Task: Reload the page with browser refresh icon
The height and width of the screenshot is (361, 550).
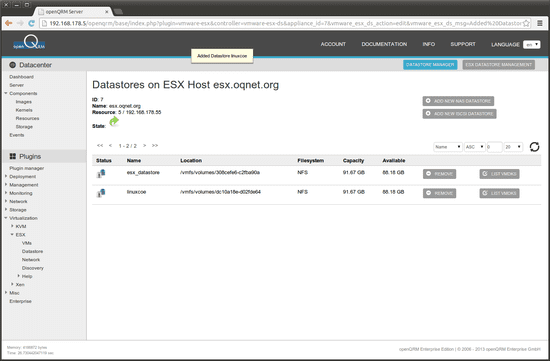Action: [32, 24]
